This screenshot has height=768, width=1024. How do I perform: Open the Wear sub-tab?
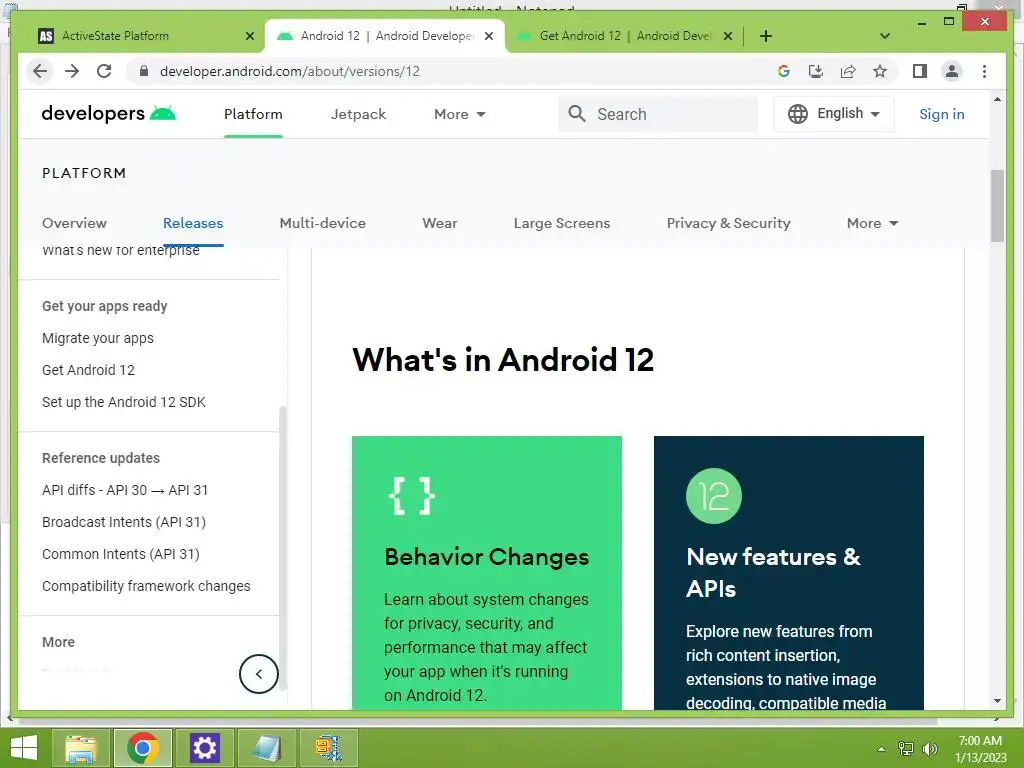pyautogui.click(x=440, y=223)
